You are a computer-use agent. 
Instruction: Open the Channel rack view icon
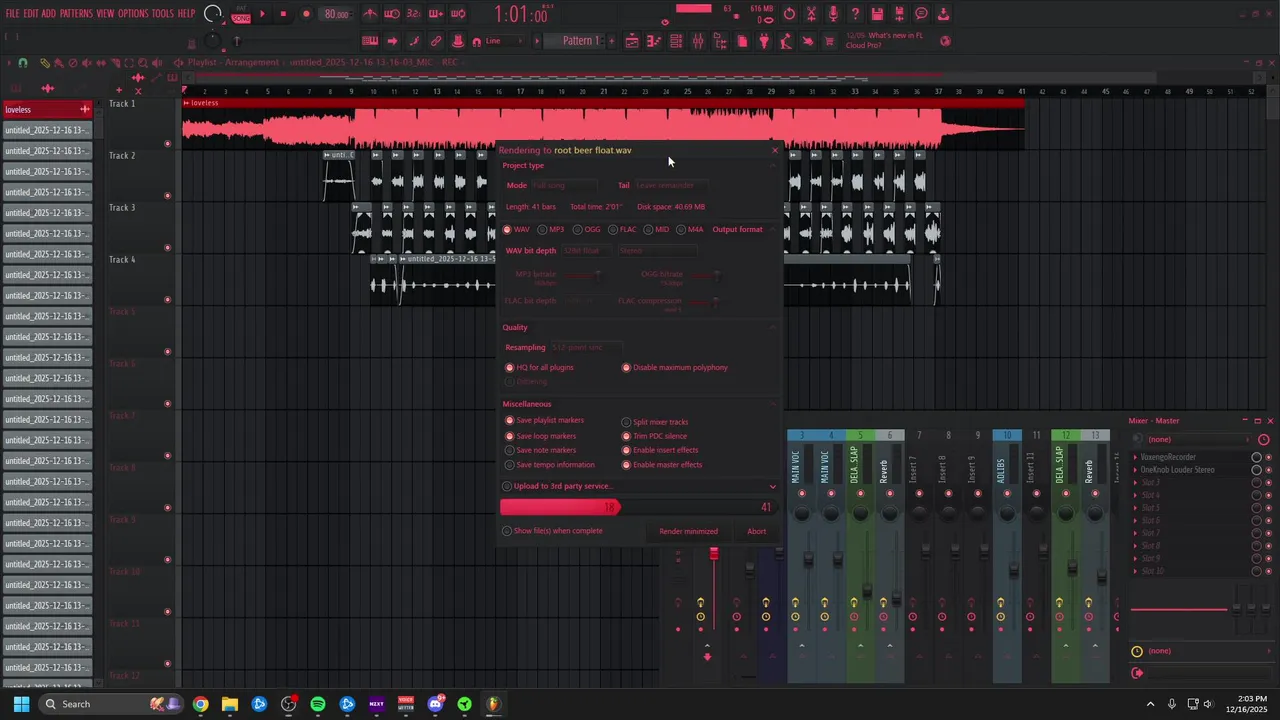(675, 41)
